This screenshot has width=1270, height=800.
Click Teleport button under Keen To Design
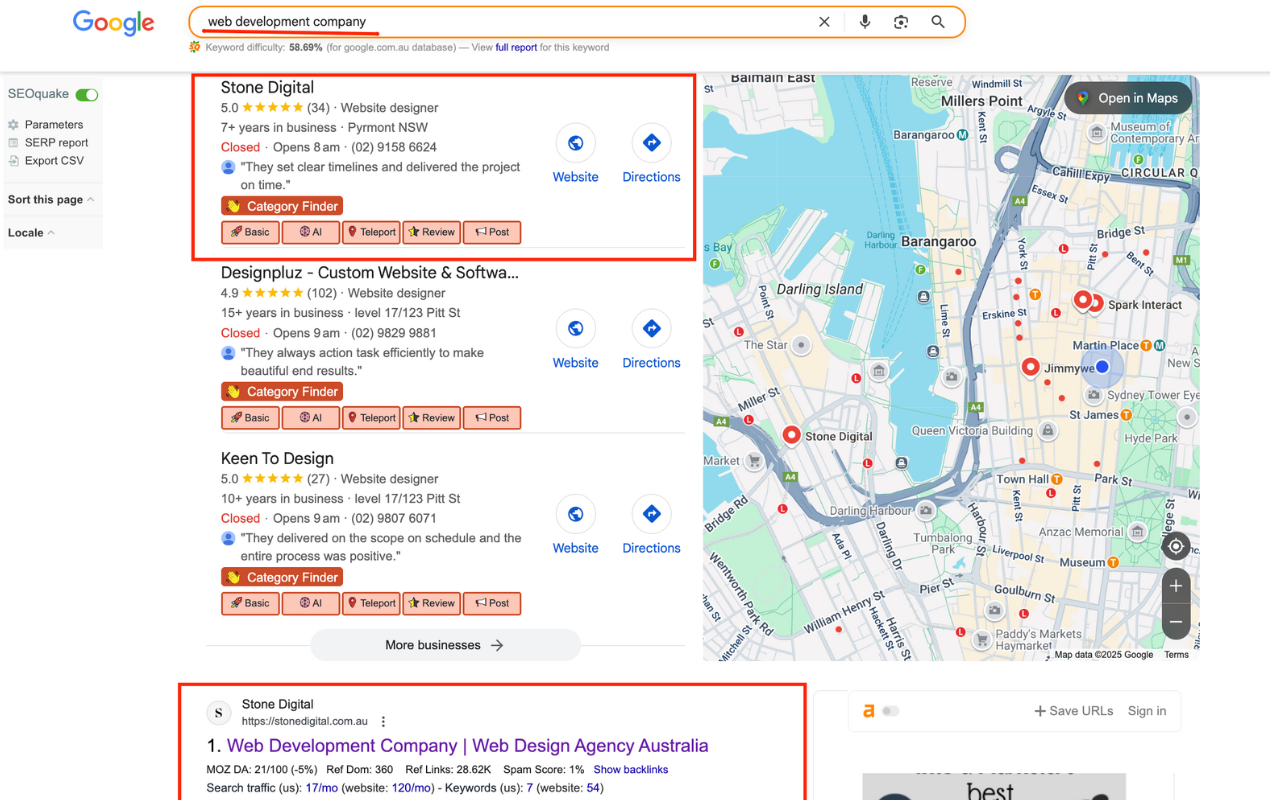click(371, 603)
